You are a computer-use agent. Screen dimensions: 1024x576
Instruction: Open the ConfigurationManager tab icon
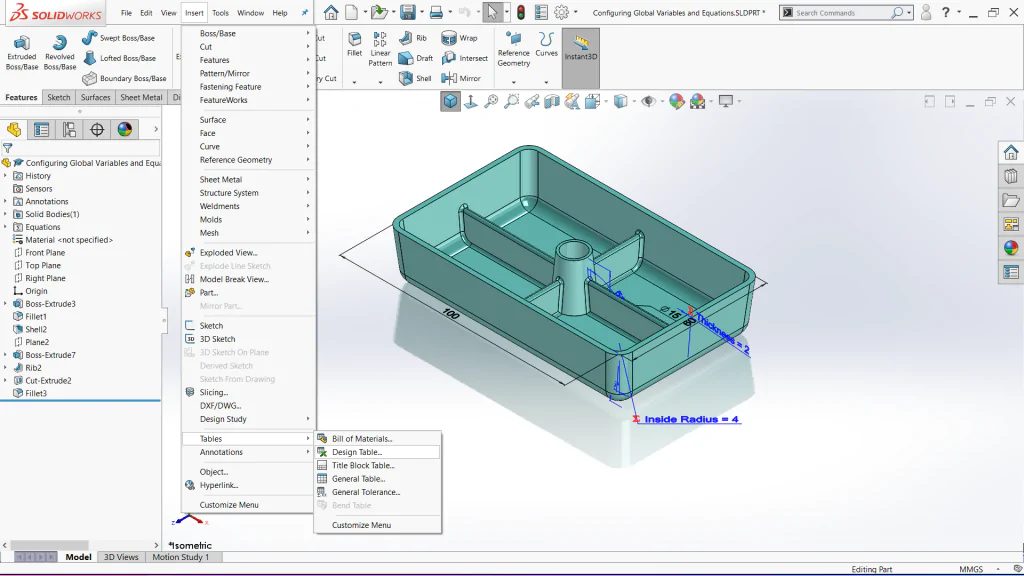pyautogui.click(x=69, y=129)
